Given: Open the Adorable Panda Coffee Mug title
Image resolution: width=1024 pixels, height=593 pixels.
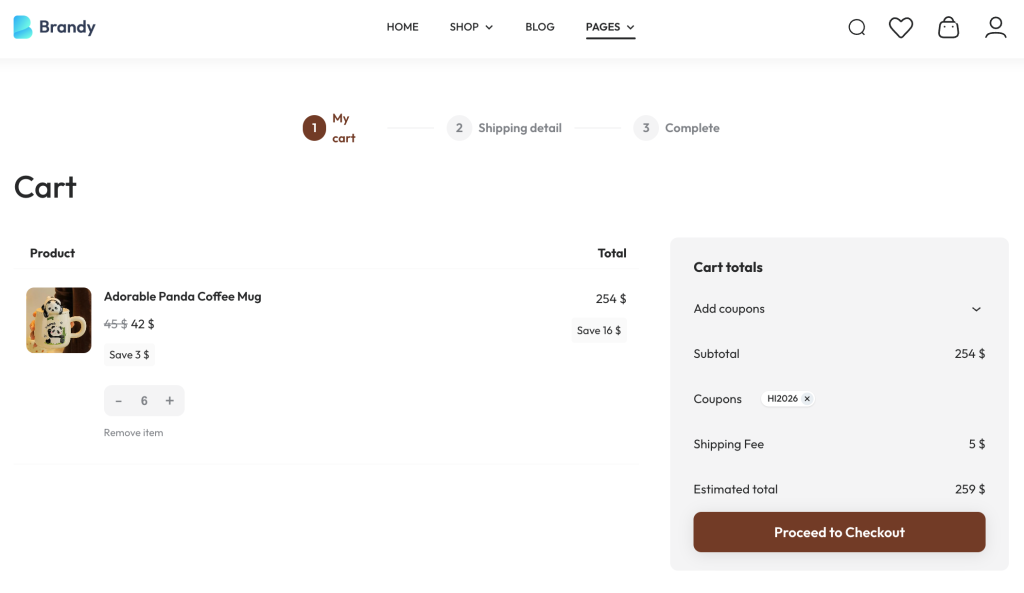Looking at the screenshot, I should [x=182, y=297].
